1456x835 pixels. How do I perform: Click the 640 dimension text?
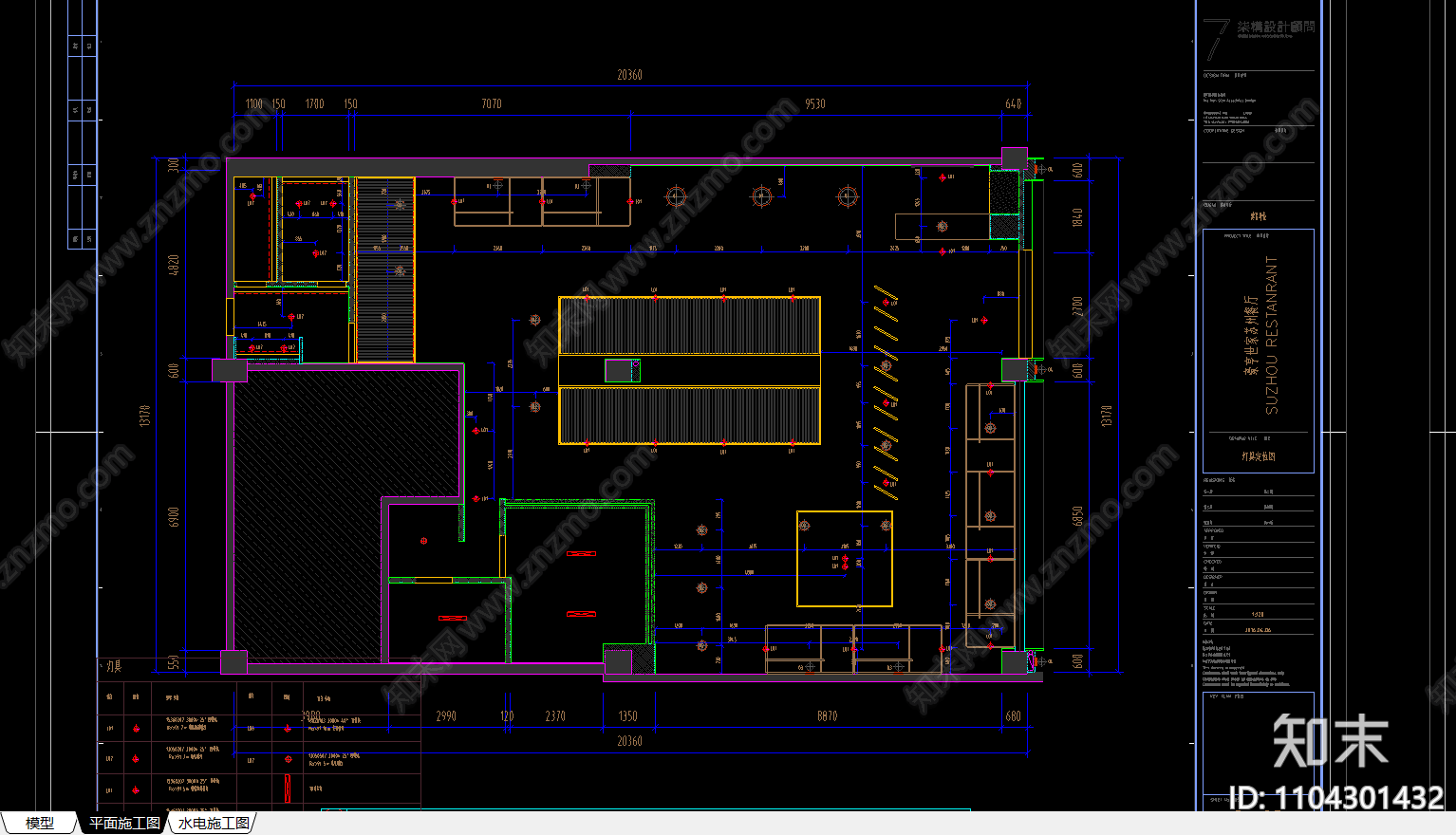click(x=1014, y=103)
